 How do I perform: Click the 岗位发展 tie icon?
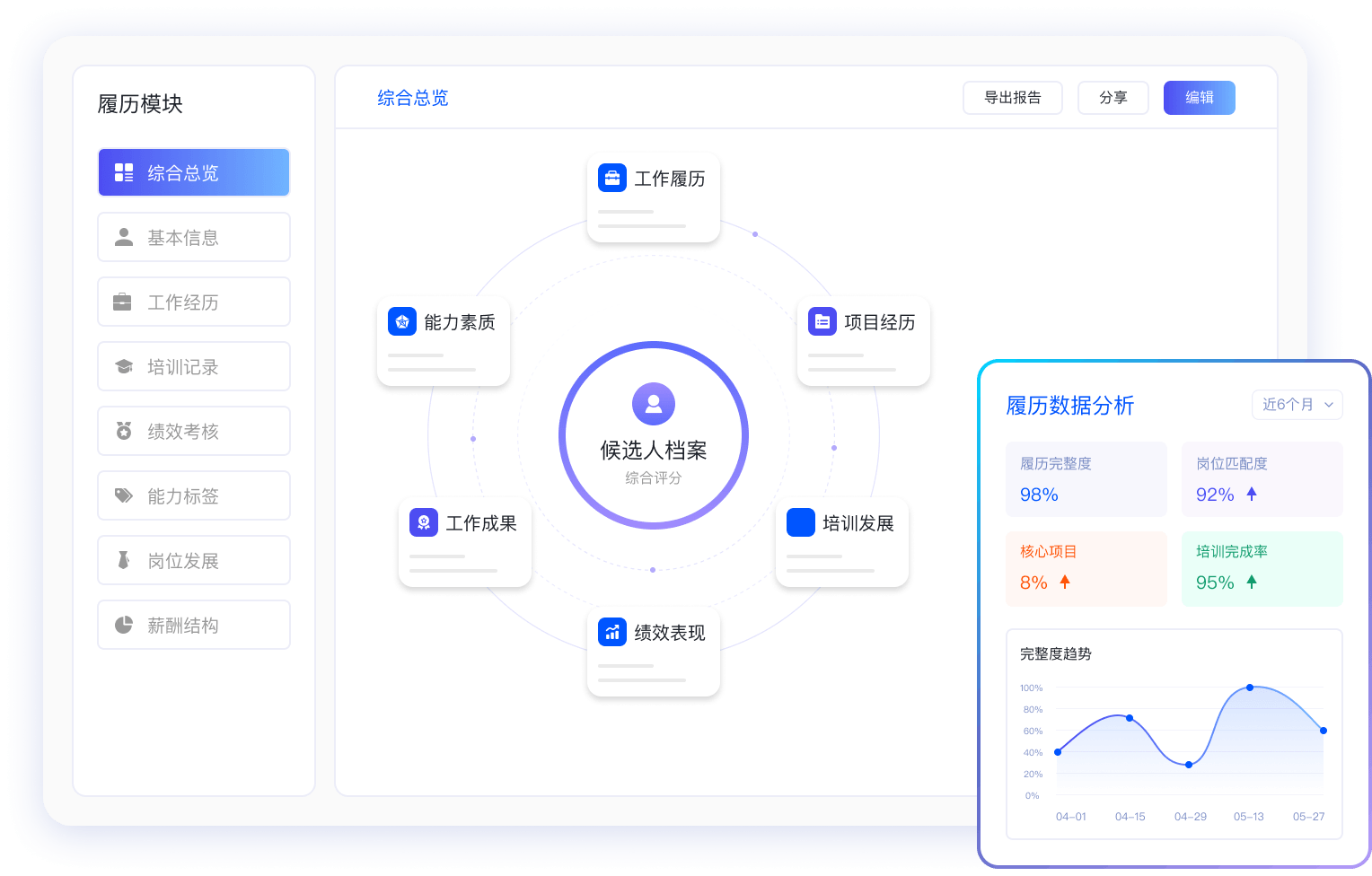coord(124,560)
